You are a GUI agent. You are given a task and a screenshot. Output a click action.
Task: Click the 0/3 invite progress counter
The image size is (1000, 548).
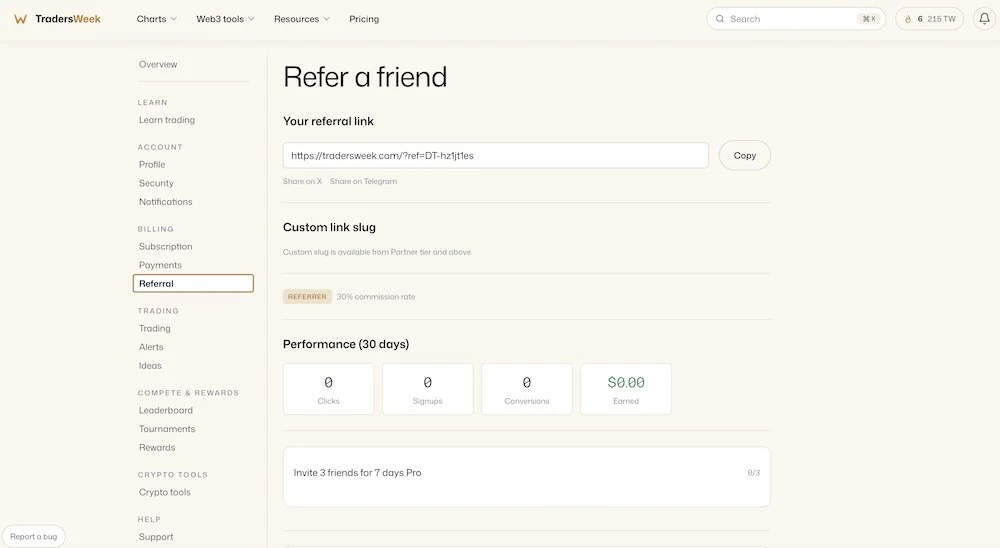754,473
